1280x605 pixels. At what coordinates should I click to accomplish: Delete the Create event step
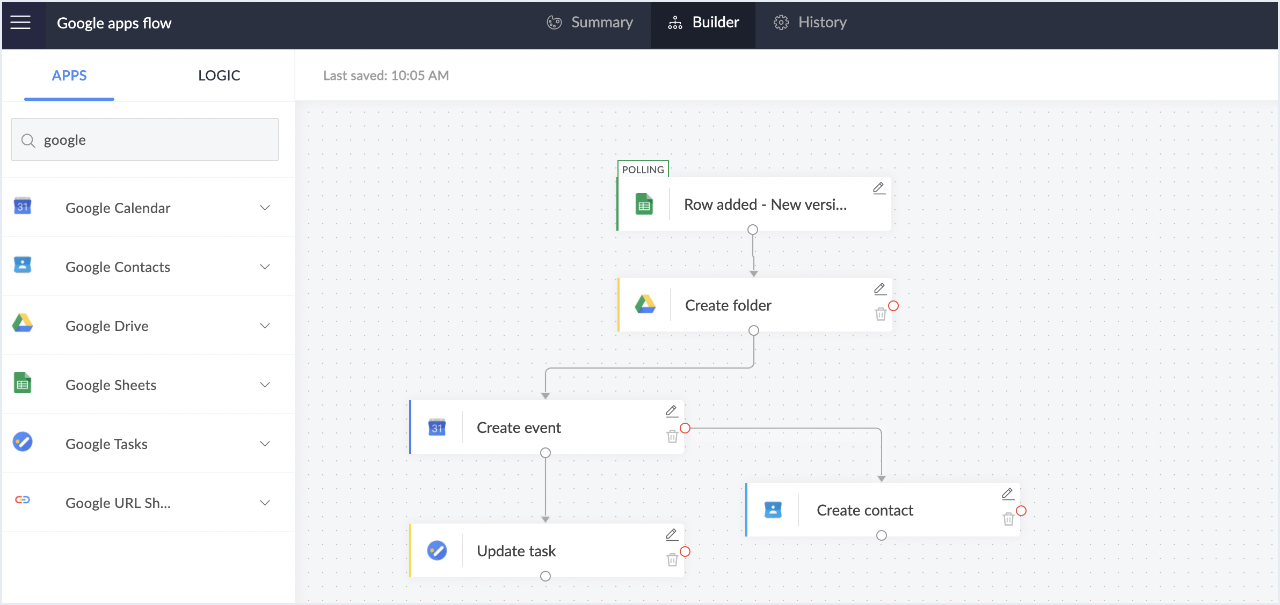672,436
